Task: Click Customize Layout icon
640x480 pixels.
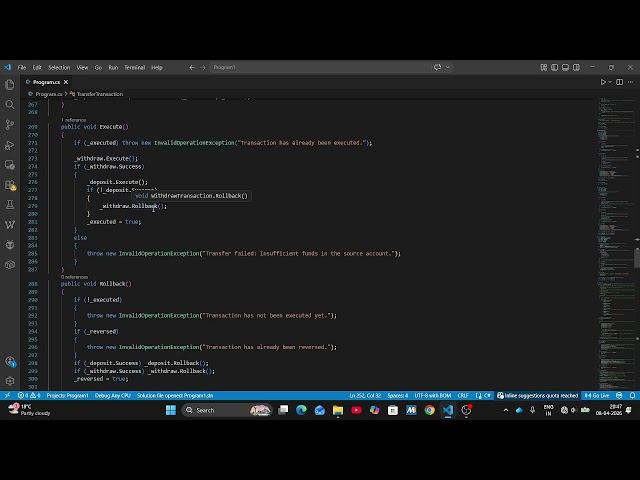Action: tap(544, 67)
